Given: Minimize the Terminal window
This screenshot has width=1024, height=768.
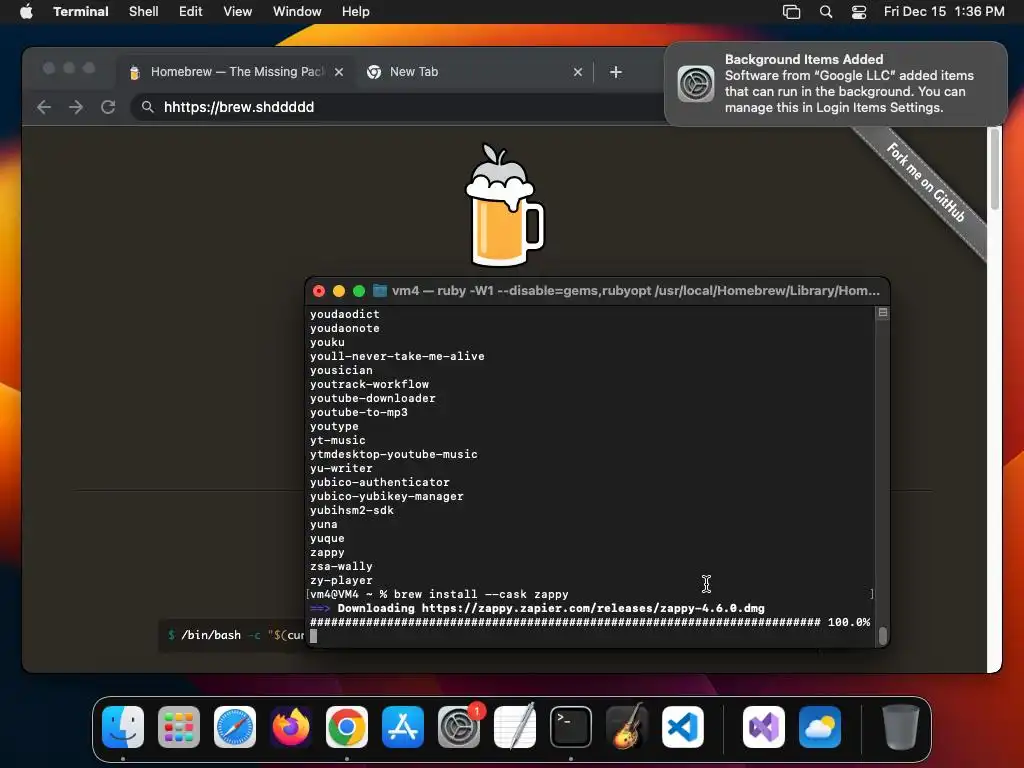Looking at the screenshot, I should pos(338,291).
